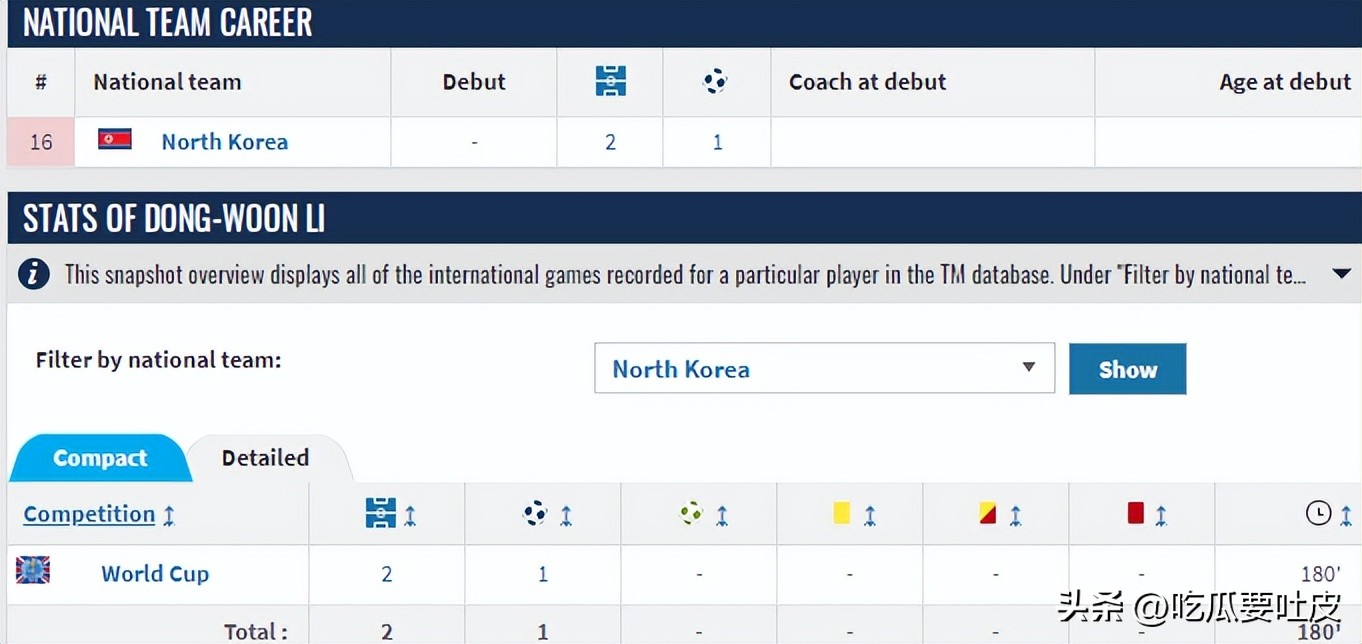Click the appearances count 2 for North Korea
Viewport: 1362px width, 644px height.
610,142
